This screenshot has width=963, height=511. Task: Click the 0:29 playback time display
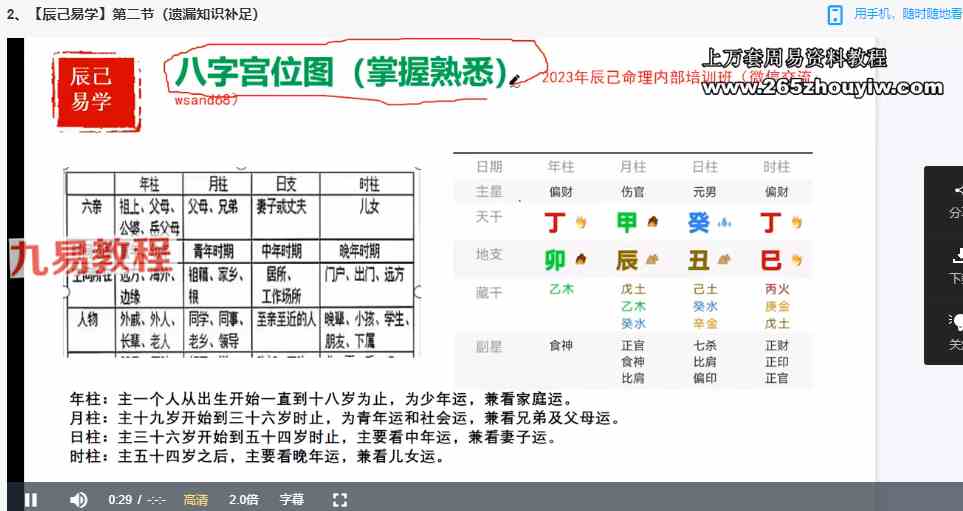121,499
